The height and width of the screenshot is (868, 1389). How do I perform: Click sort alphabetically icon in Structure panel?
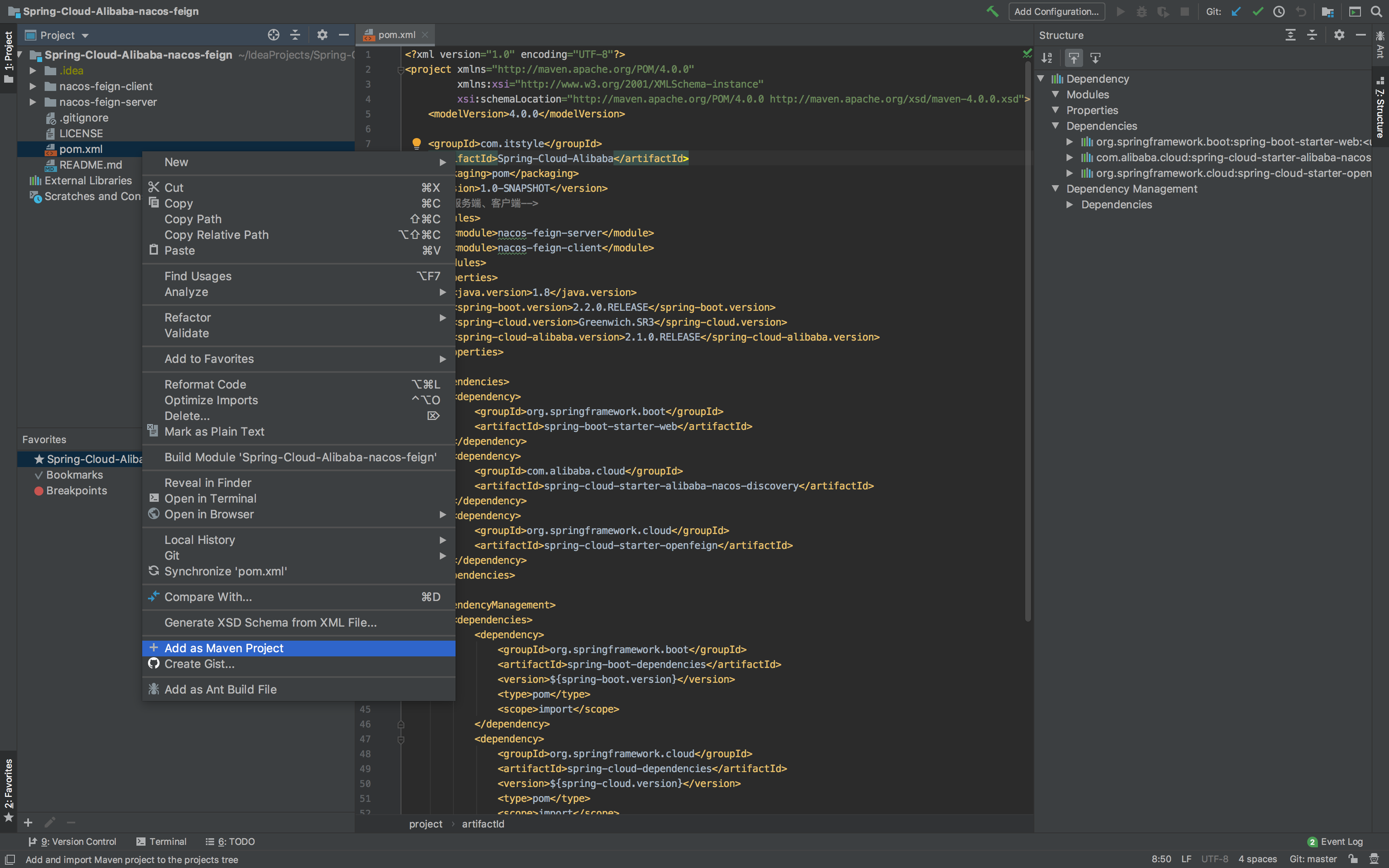(1047, 58)
